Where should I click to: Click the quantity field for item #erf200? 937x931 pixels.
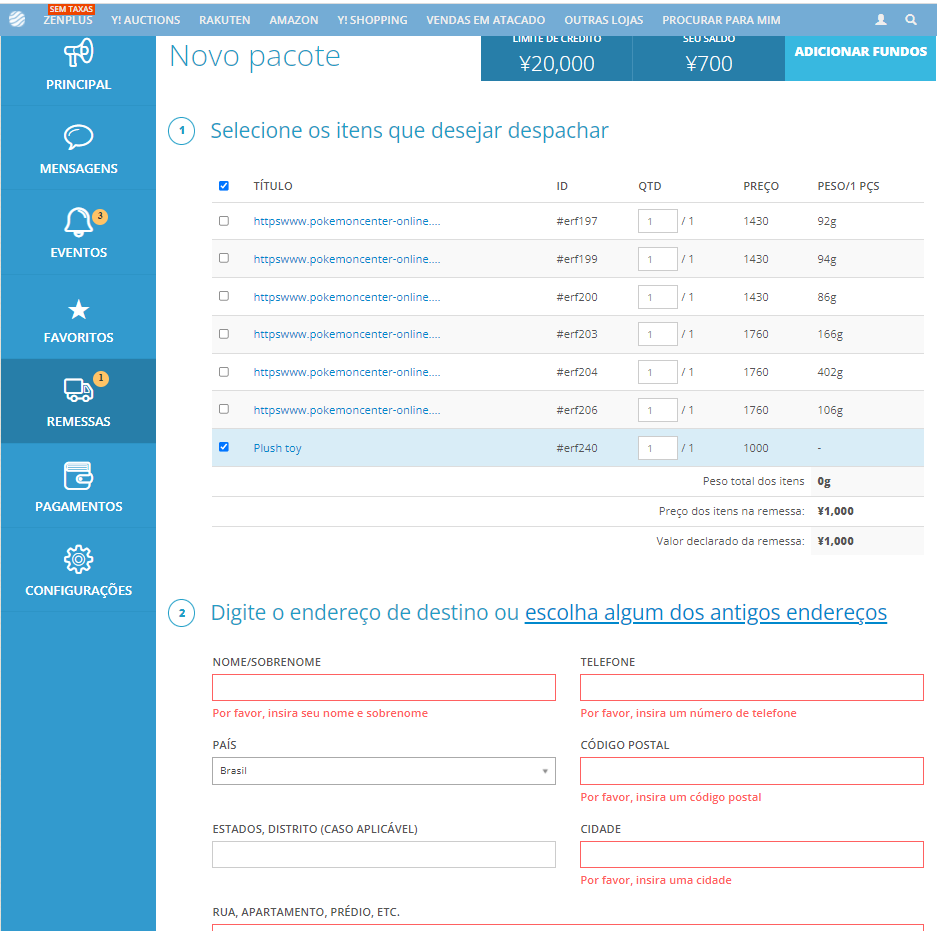click(657, 297)
